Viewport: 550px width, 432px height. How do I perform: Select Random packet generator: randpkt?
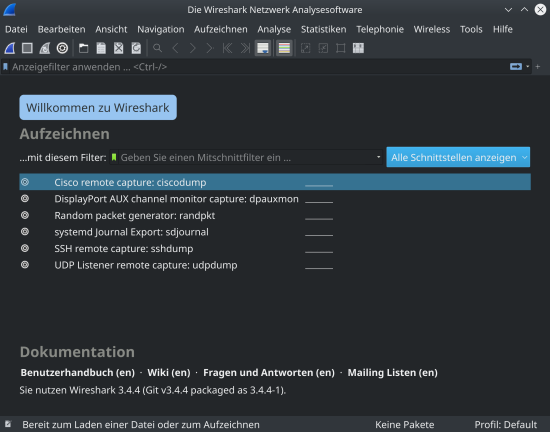[x=275, y=215]
